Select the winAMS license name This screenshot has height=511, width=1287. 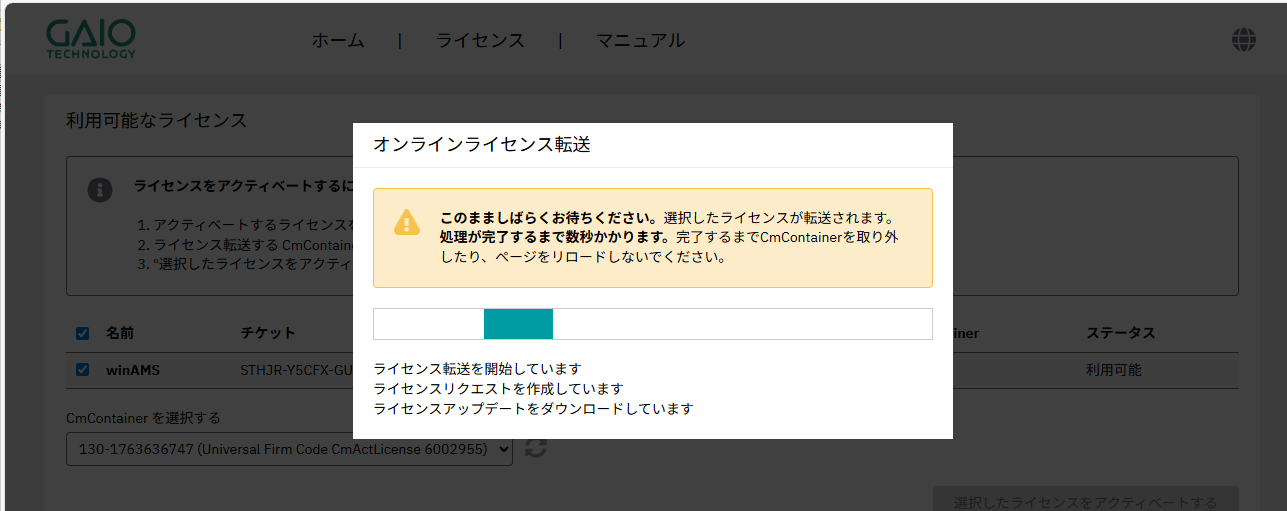point(133,370)
